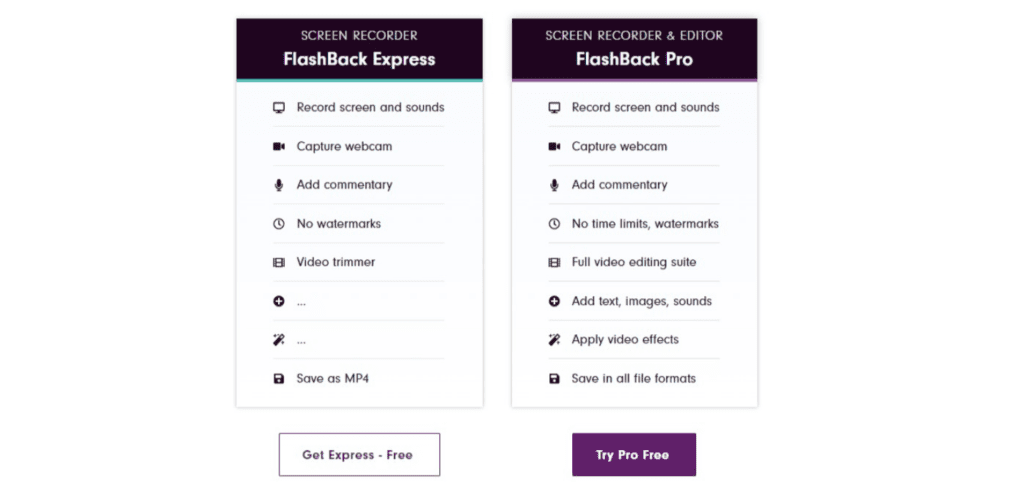Click the monitor icon in FlashBack Pro card
Screen dimensions: 1024x483
tap(554, 108)
